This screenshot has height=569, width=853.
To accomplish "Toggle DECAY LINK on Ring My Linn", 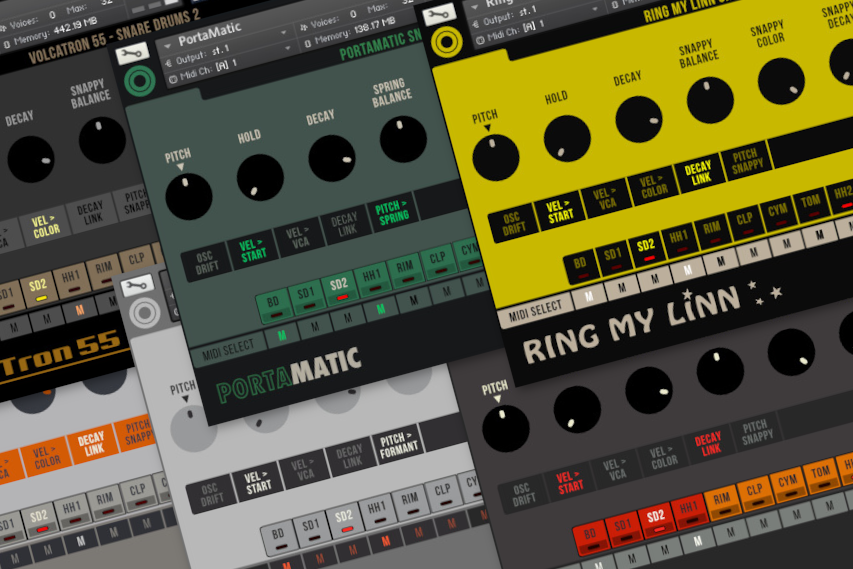I will click(699, 172).
